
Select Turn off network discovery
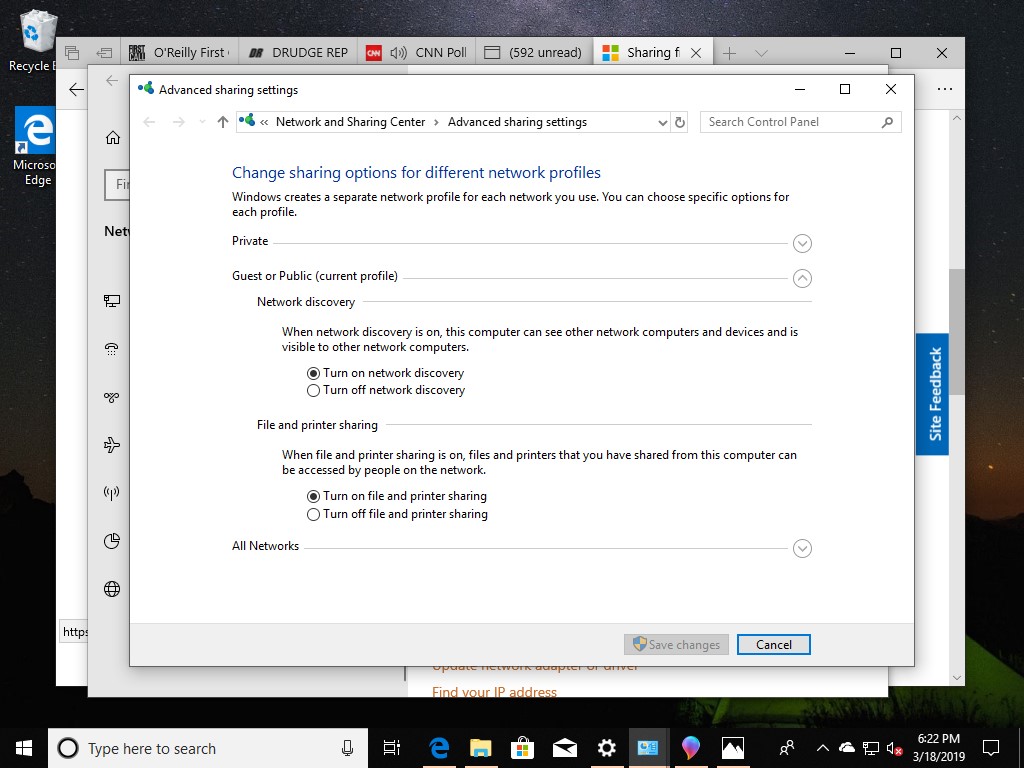(386, 390)
